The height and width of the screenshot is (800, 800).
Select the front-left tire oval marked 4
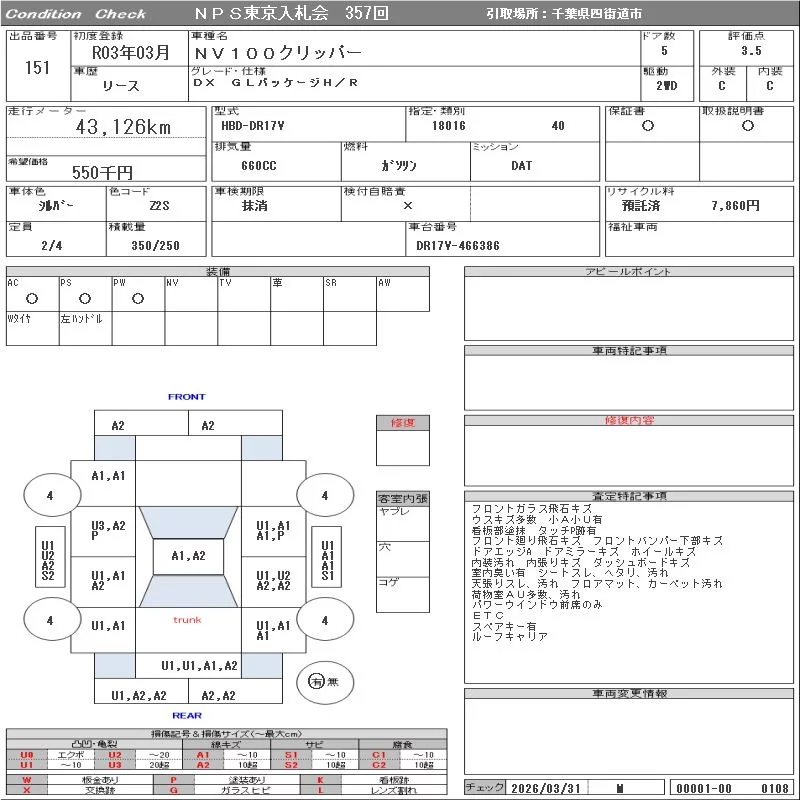click(x=52, y=495)
